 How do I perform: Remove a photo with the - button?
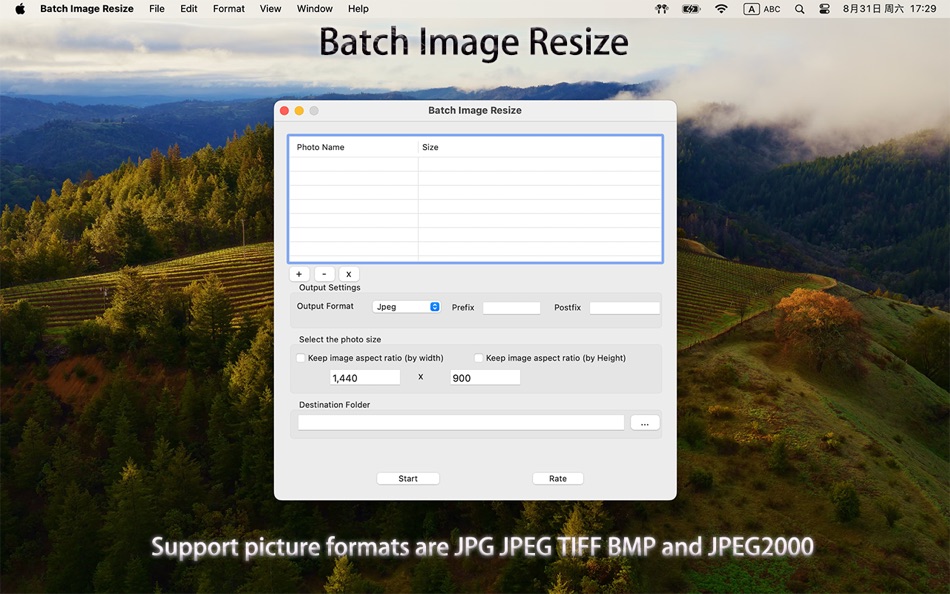(x=324, y=273)
